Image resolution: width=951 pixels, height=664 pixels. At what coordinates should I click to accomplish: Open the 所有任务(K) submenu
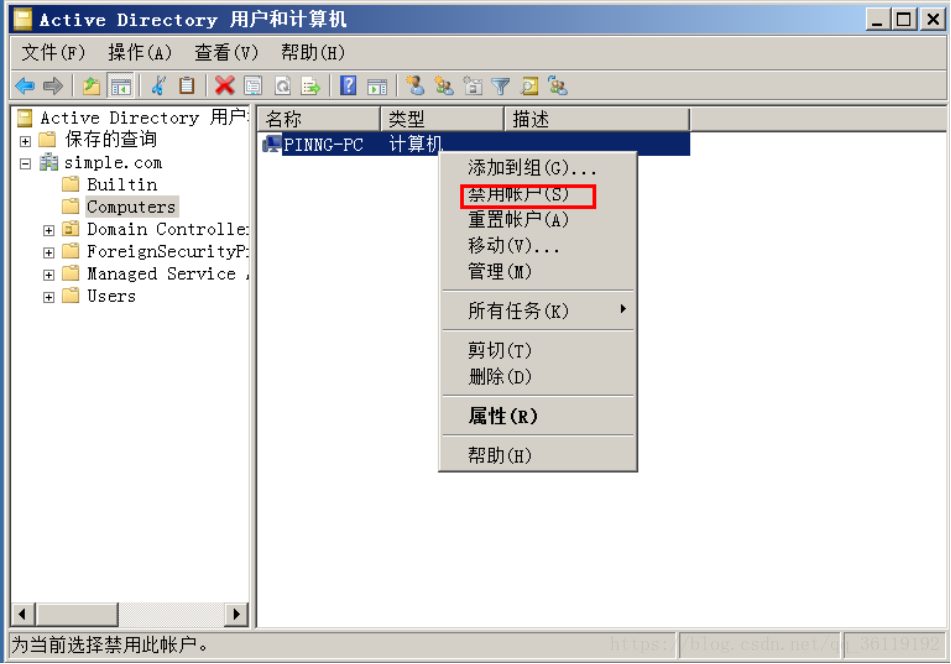click(537, 311)
